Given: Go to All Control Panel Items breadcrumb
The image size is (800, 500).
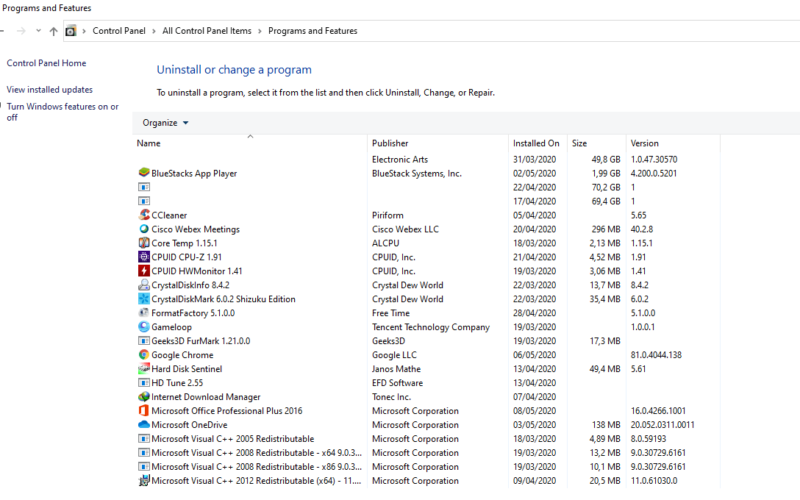Looking at the screenshot, I should coord(207,31).
